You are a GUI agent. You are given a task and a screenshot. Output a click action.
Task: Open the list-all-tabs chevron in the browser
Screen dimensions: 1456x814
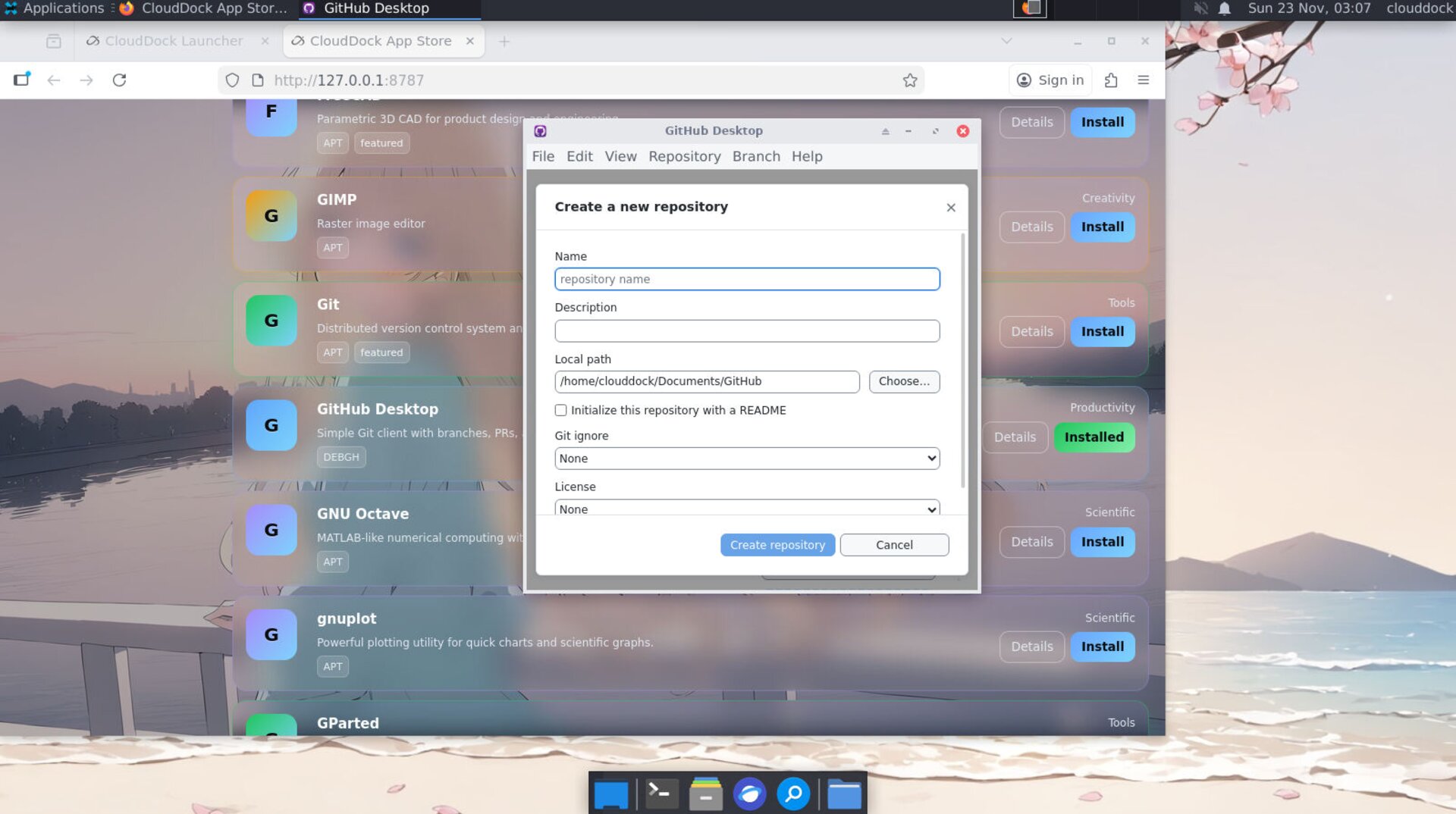(x=1006, y=41)
